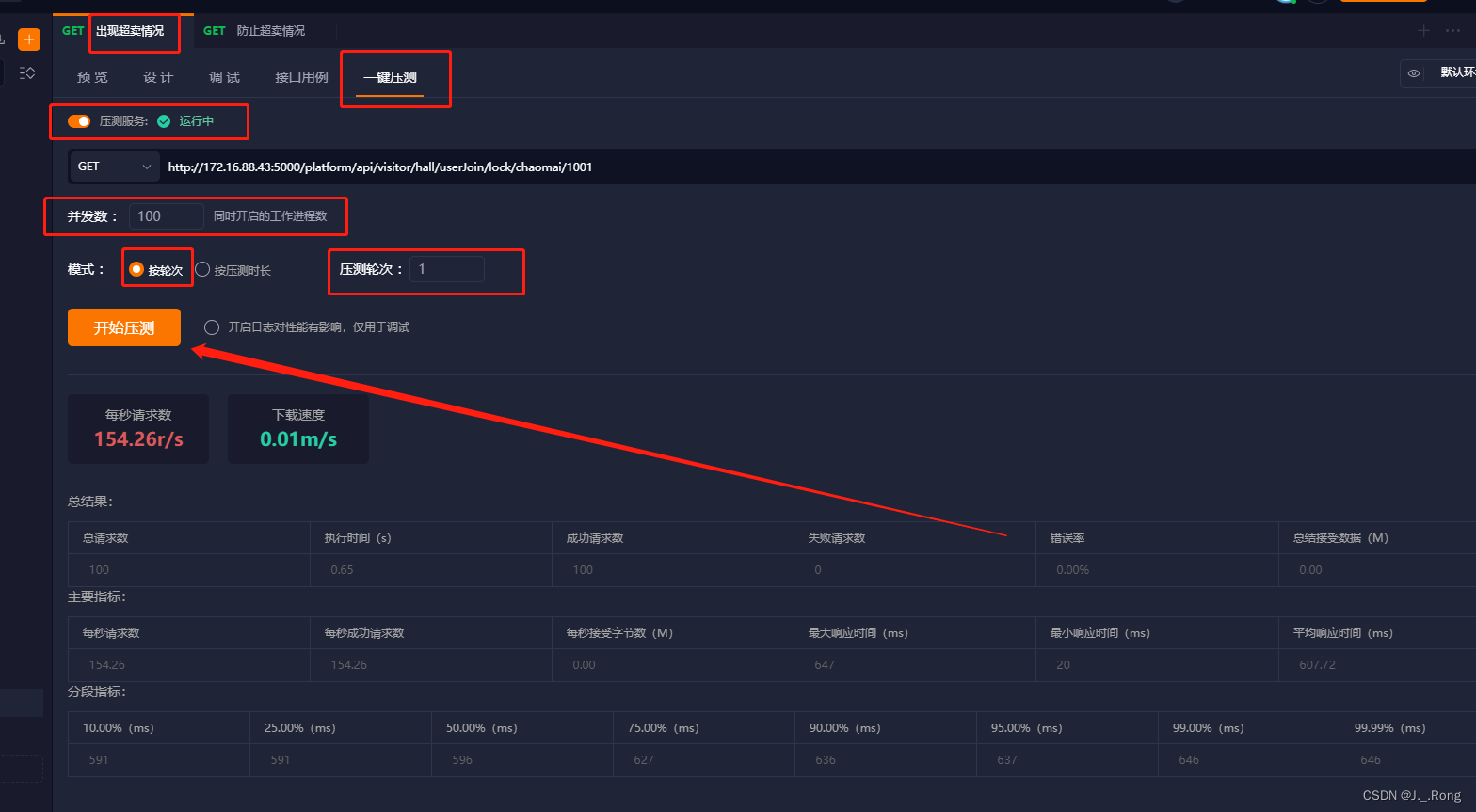1476x812 pixels.
Task: Click the 错误率 value 0.00%
Action: [1072, 570]
